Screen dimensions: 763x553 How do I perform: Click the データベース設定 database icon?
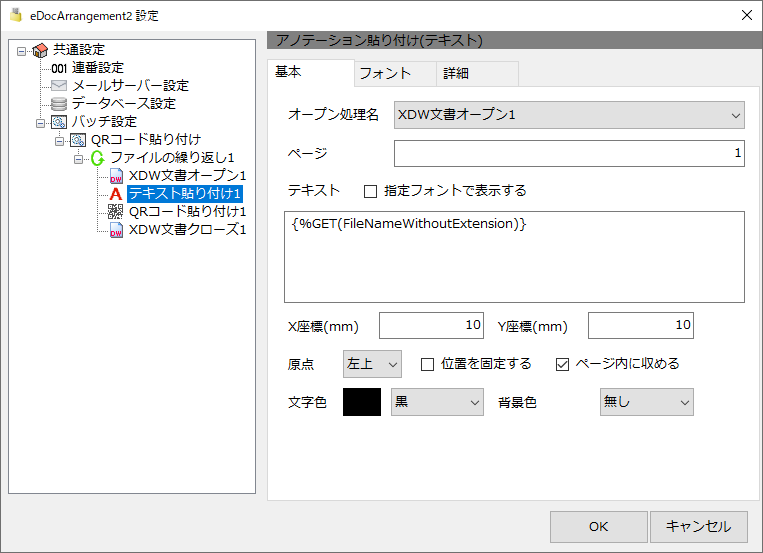click(x=59, y=104)
